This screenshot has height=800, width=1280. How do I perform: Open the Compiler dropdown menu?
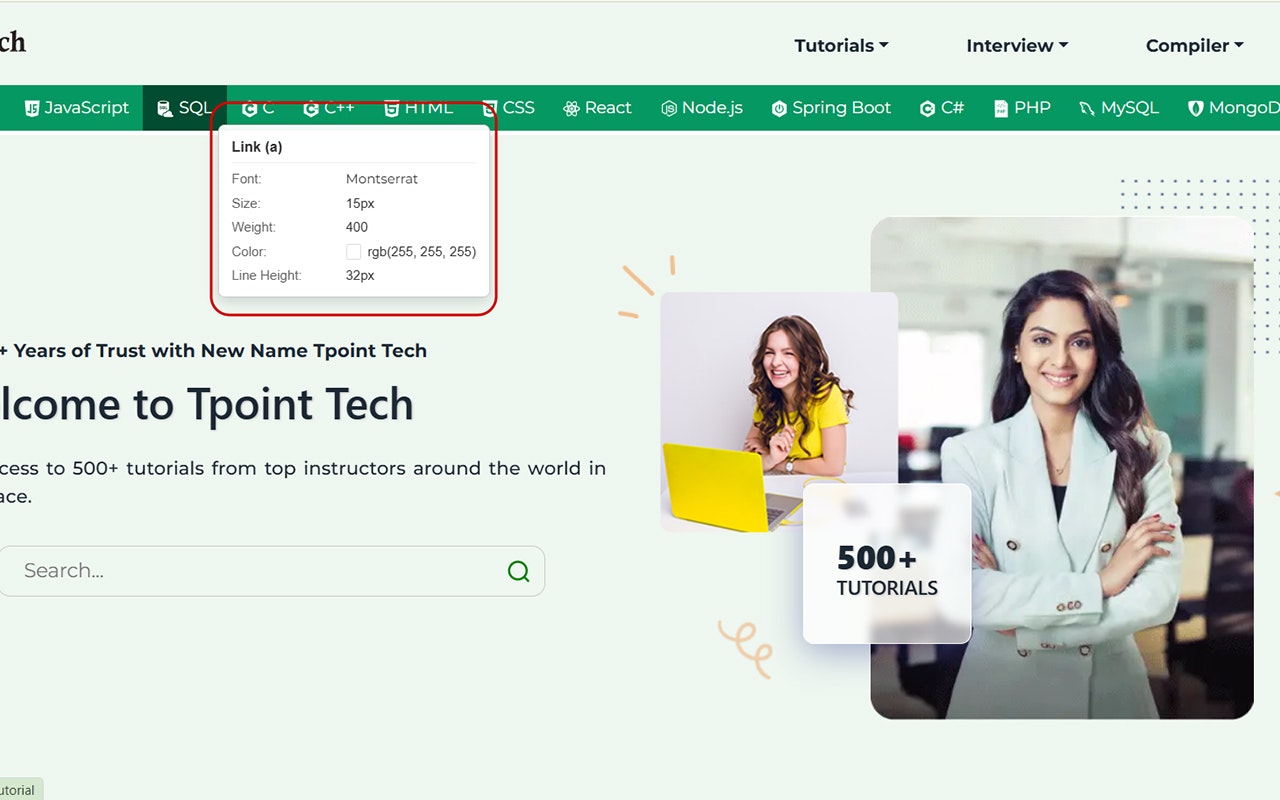1194,45
